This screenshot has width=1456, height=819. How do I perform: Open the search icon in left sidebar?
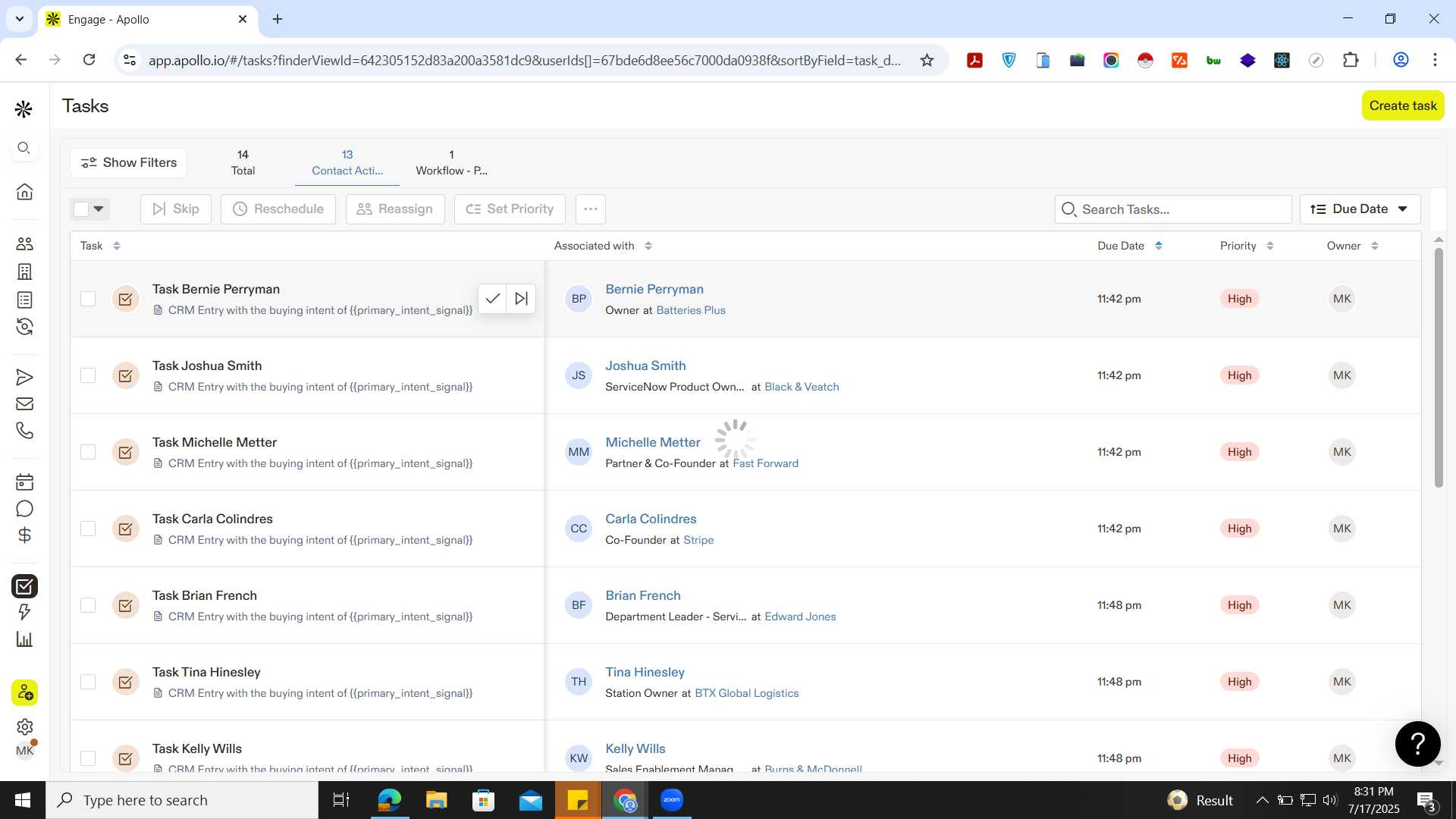point(24,148)
